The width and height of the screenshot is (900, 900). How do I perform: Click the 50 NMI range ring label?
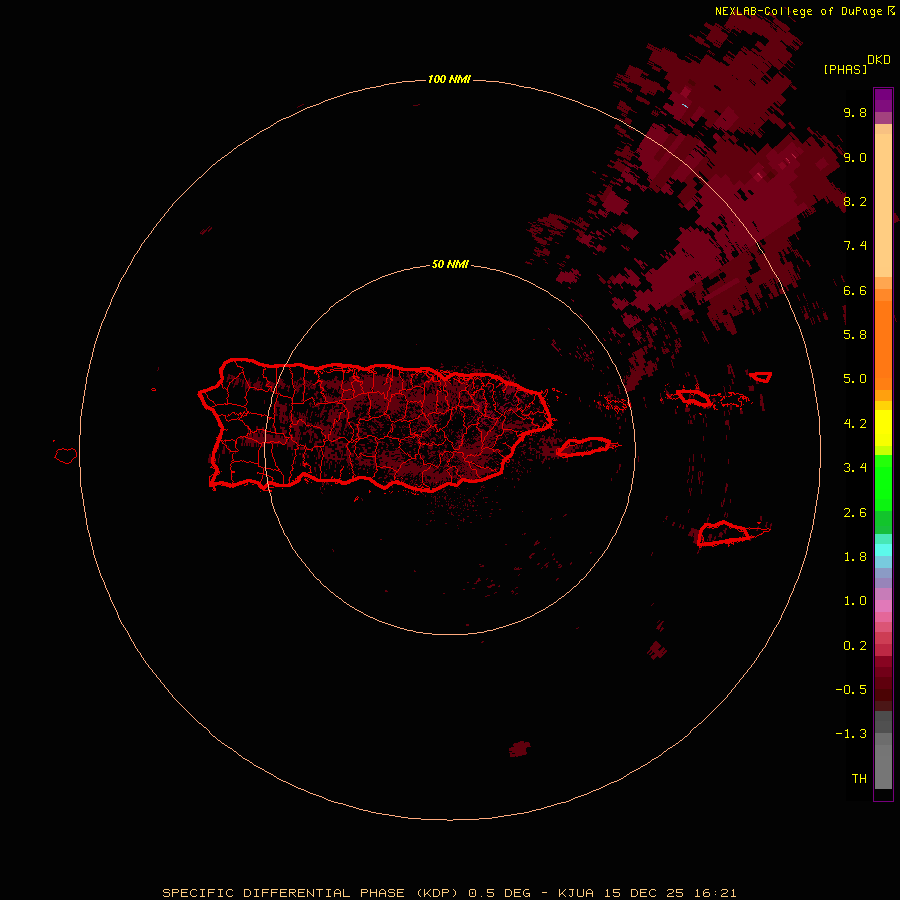point(449,264)
